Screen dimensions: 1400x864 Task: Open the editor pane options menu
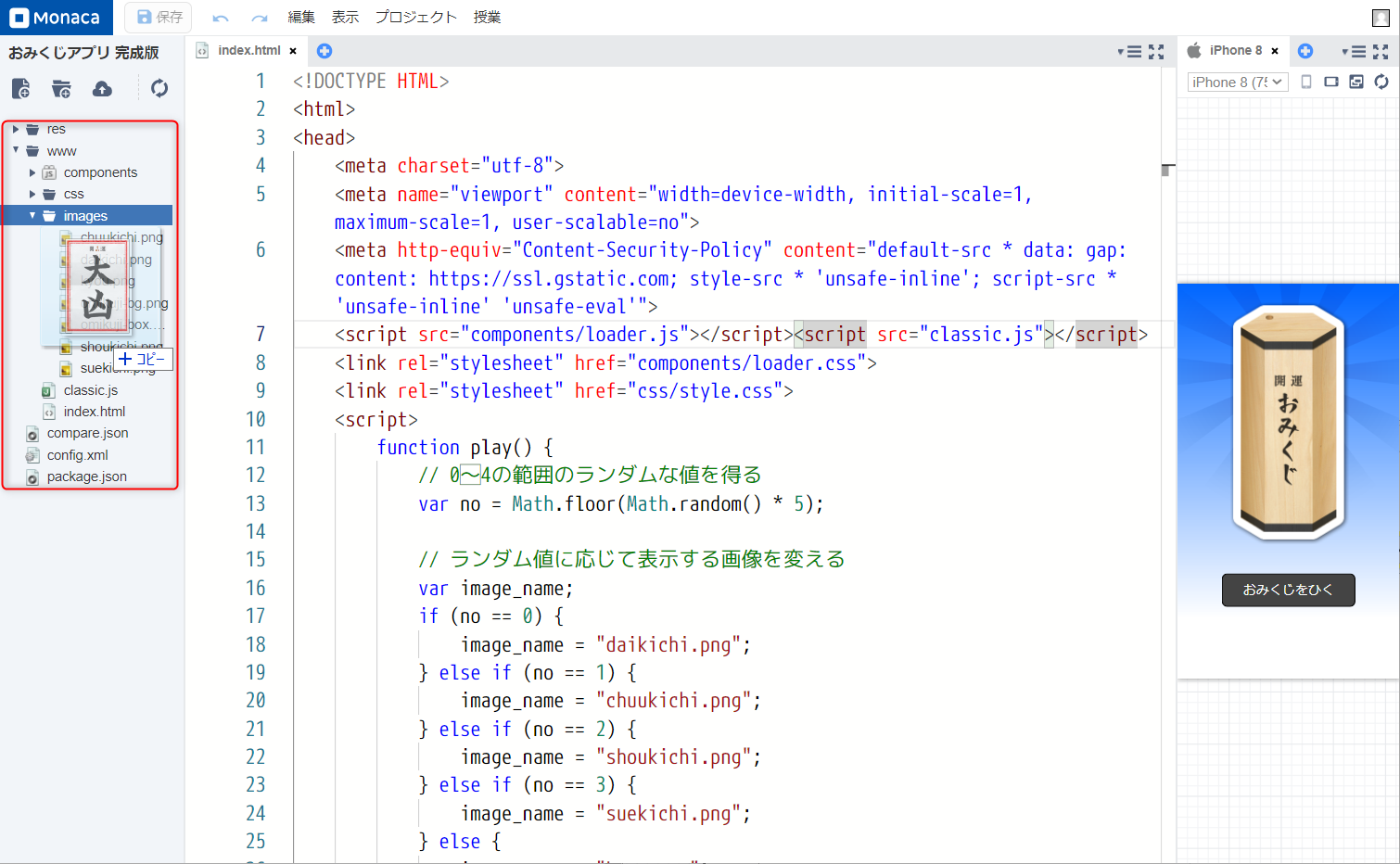click(1132, 52)
